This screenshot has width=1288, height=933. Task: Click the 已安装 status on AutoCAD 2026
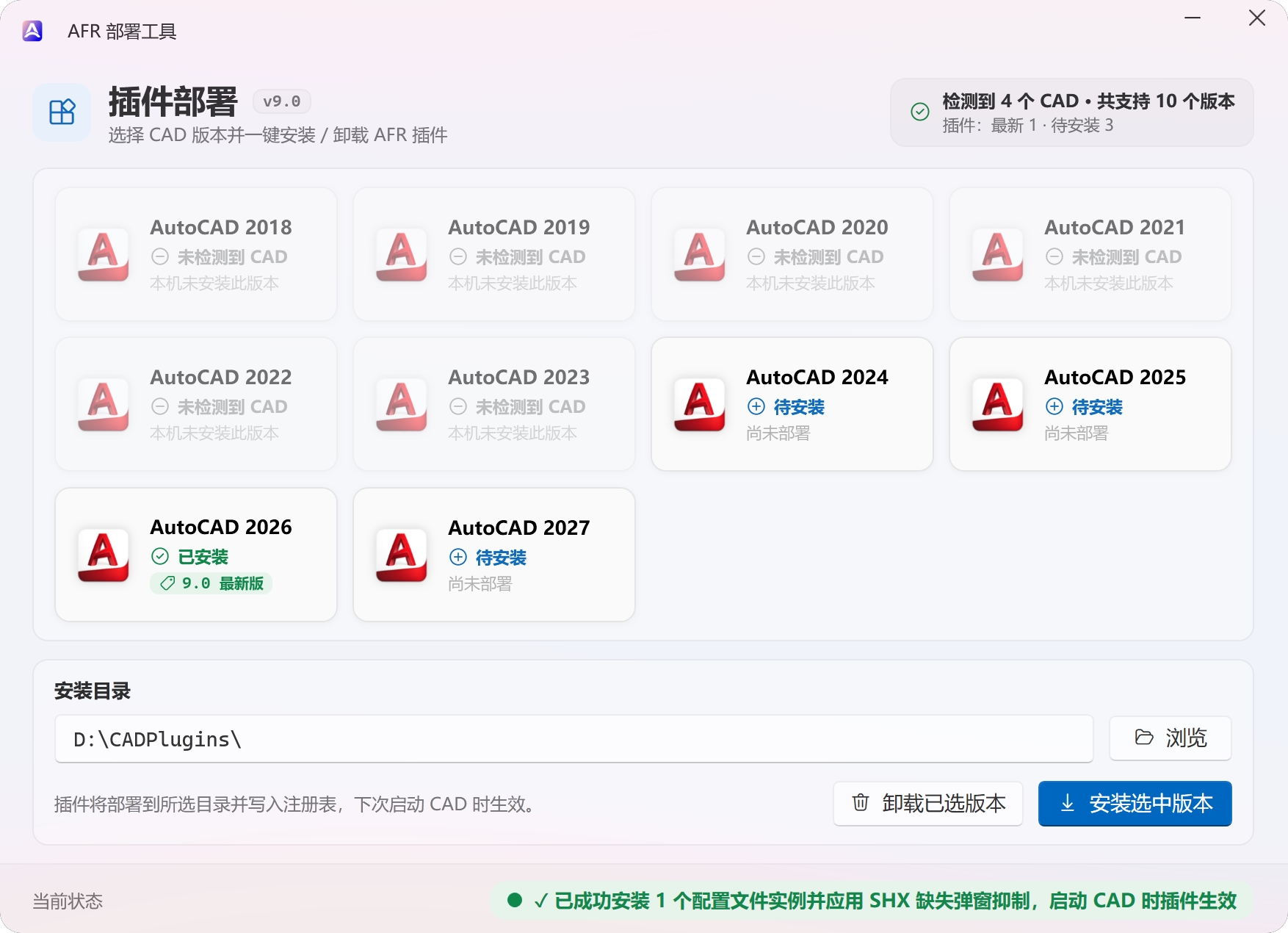point(203,557)
